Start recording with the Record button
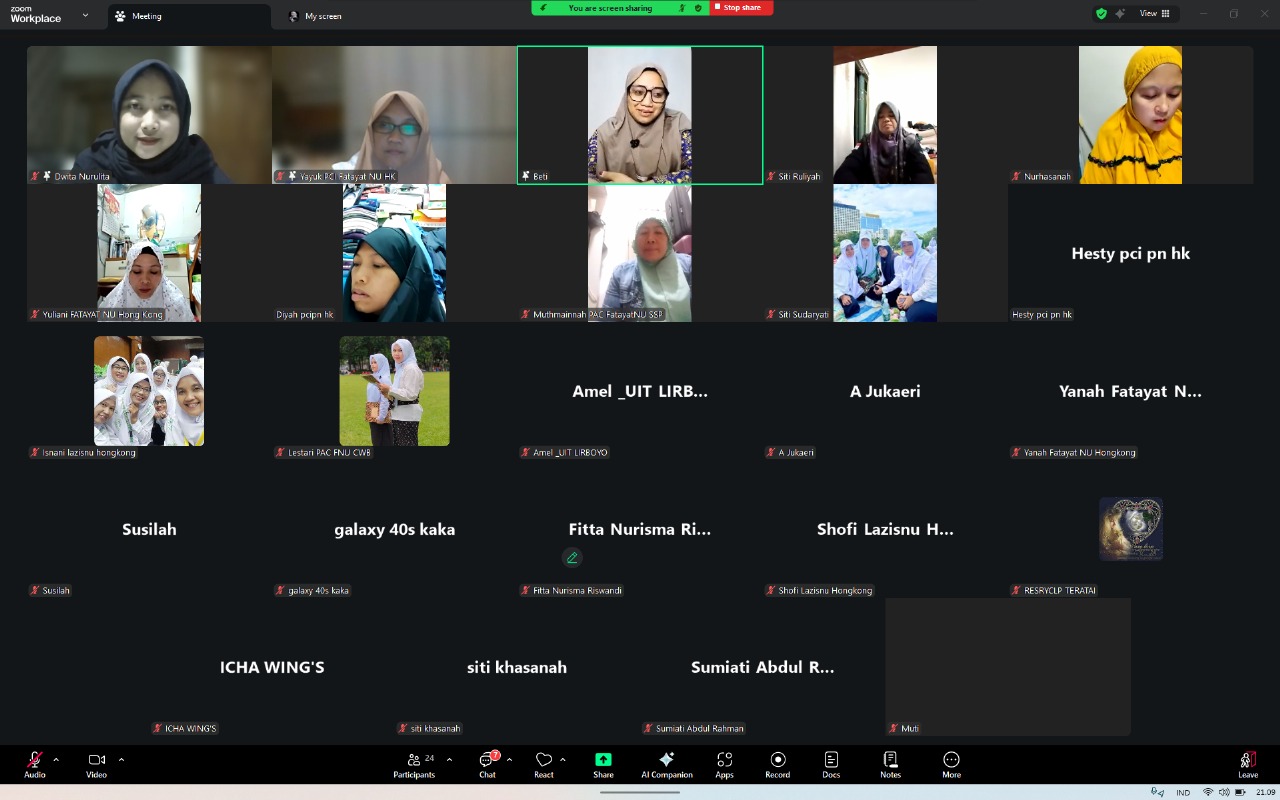Viewport: 1280px width, 800px height. click(777, 764)
